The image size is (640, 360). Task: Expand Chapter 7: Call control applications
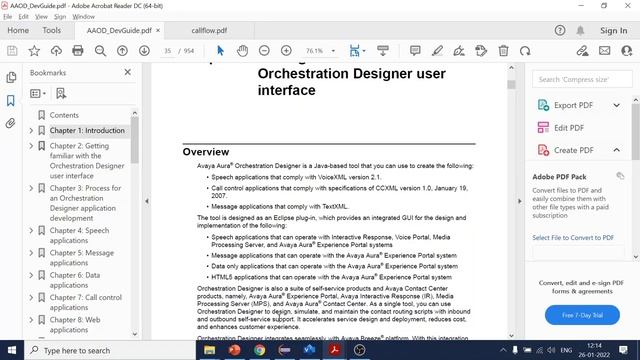pos(31,298)
